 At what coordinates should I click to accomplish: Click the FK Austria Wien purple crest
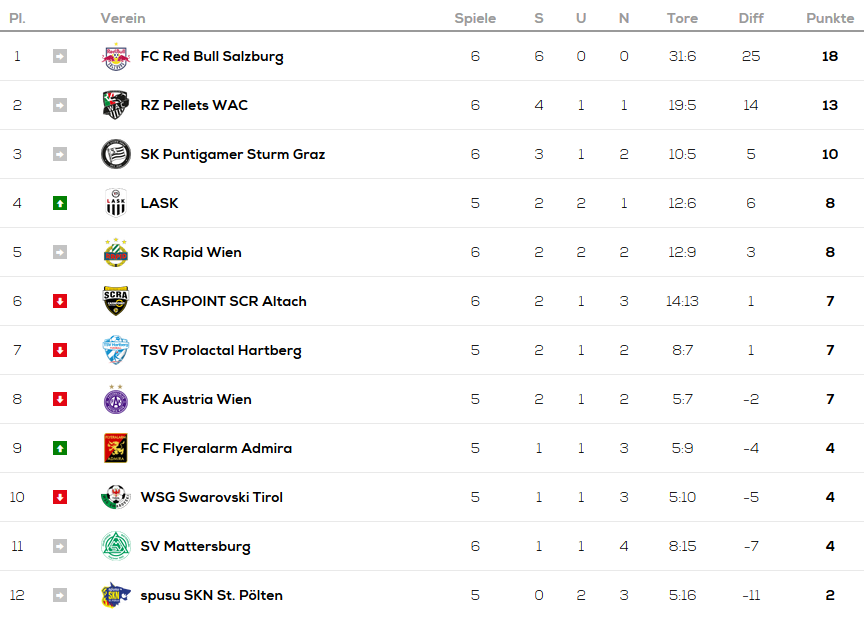click(116, 399)
